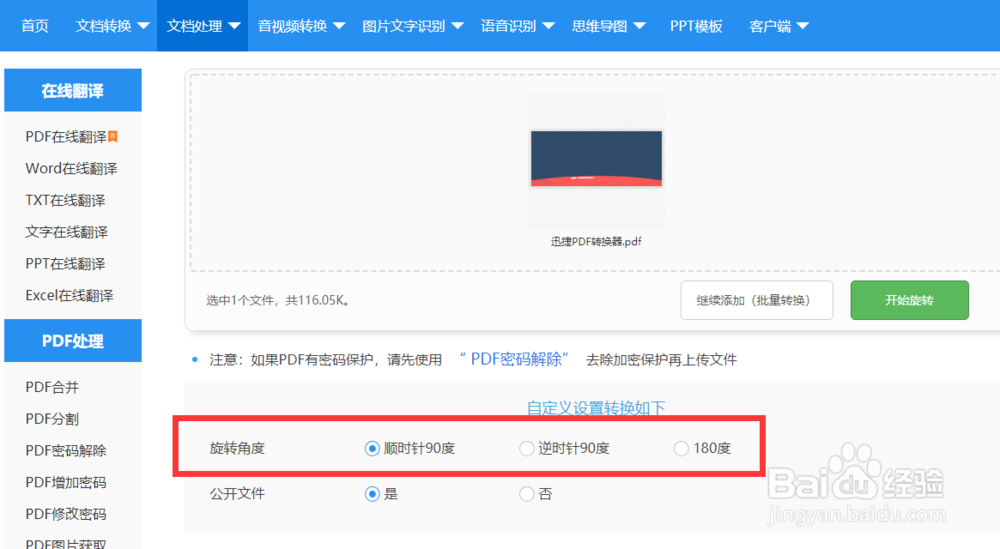Viewport: 1000px width, 549px height.
Task: Open TXT在线翻译 in sidebar
Action: click(65, 200)
